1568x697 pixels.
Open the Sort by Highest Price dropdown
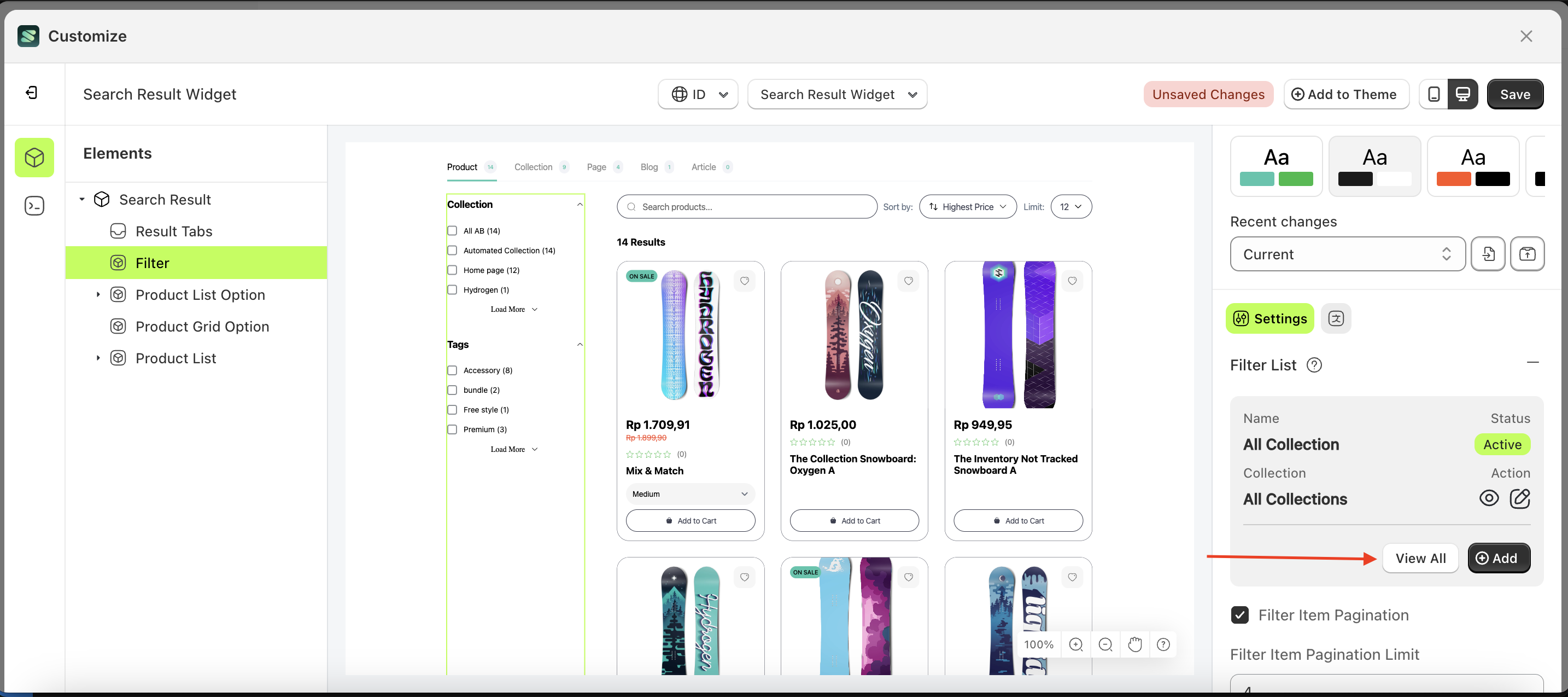967,207
